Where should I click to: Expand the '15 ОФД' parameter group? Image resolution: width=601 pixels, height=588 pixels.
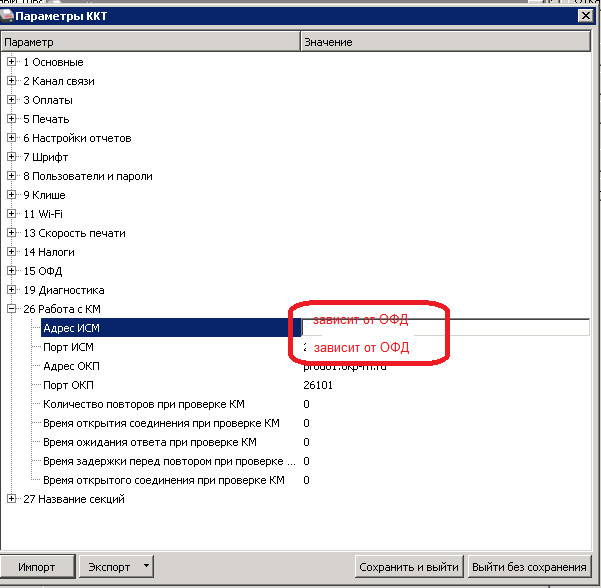[12, 271]
